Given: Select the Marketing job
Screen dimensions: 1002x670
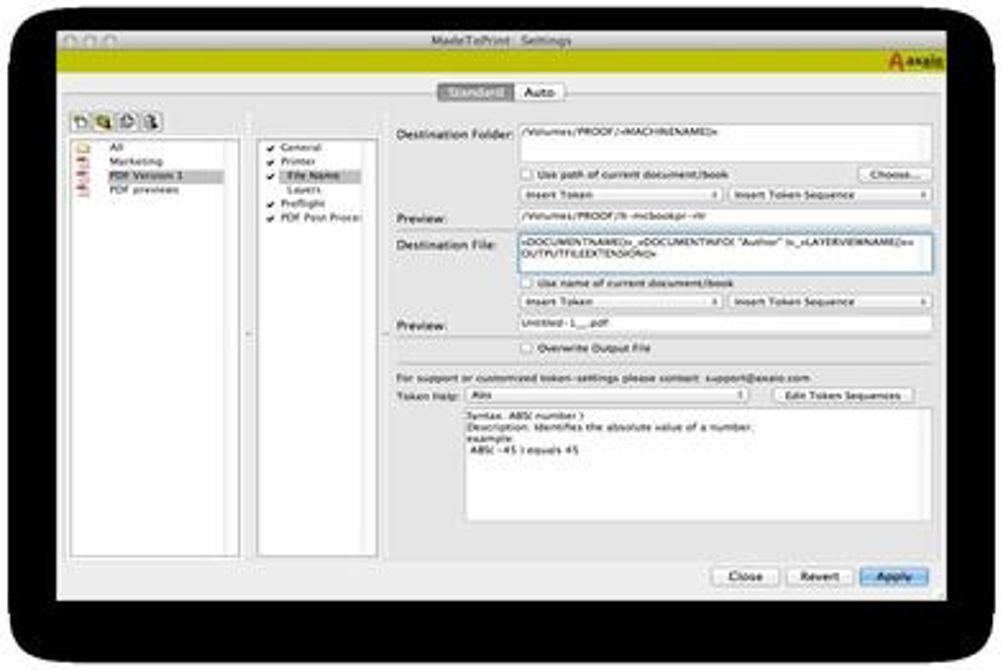Looking at the screenshot, I should pos(136,162).
